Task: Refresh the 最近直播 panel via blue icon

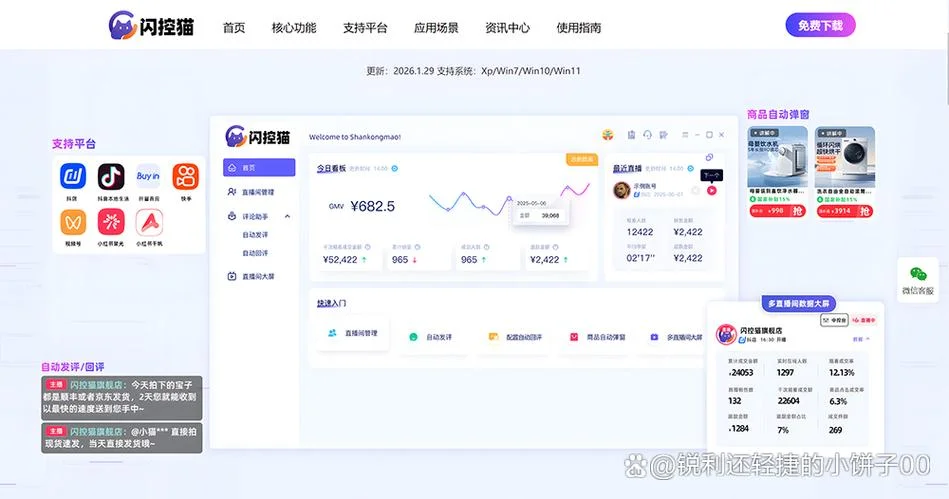Action: pos(691,168)
